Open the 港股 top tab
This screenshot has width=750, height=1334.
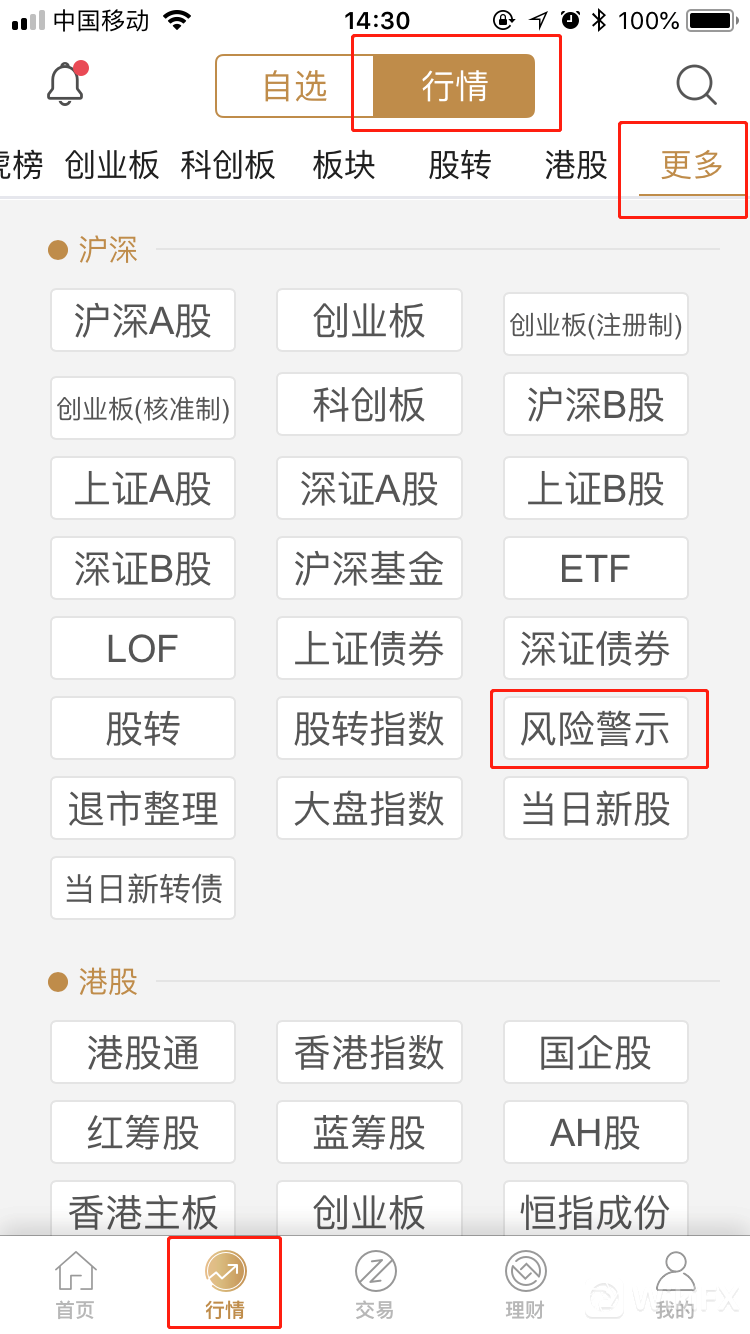pyautogui.click(x=576, y=165)
